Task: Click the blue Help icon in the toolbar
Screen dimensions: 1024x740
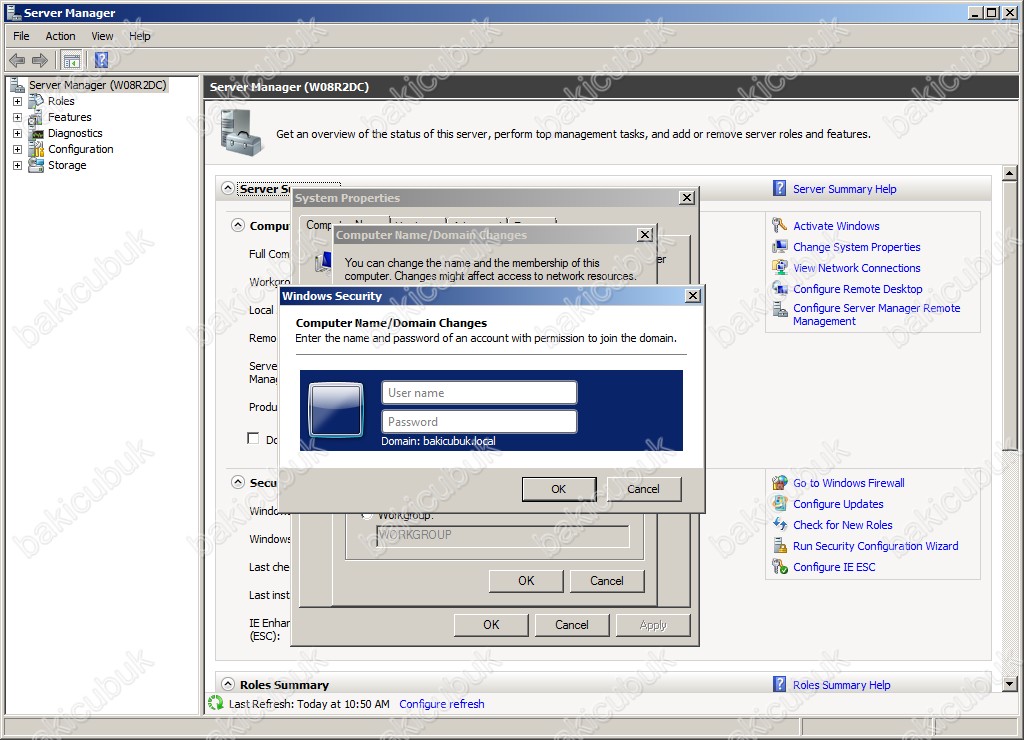Action: (101, 61)
